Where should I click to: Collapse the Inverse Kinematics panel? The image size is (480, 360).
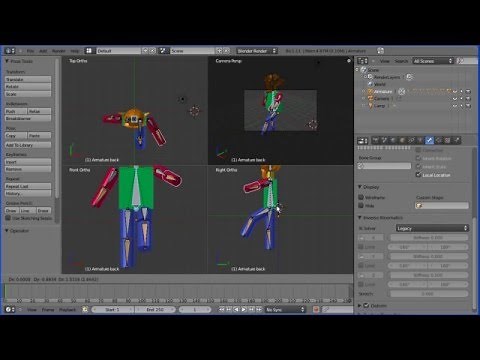coord(360,218)
